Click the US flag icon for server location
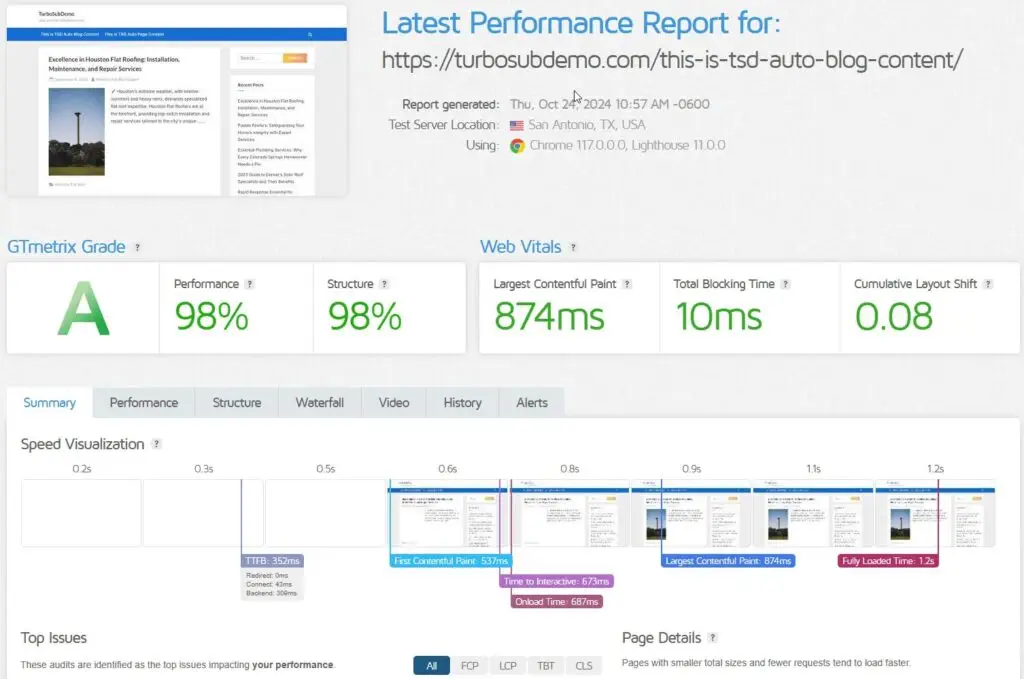Image resolution: width=1024 pixels, height=679 pixels. coord(517,125)
